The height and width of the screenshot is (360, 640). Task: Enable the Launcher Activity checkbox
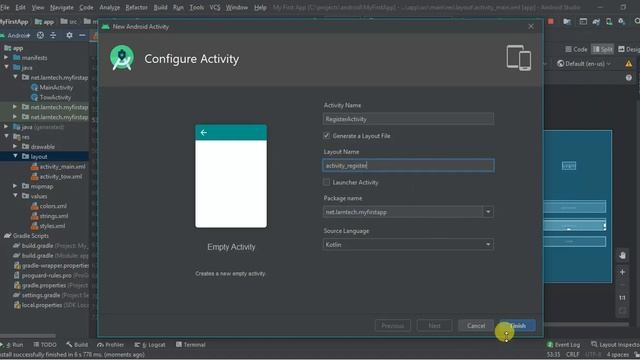click(x=327, y=182)
